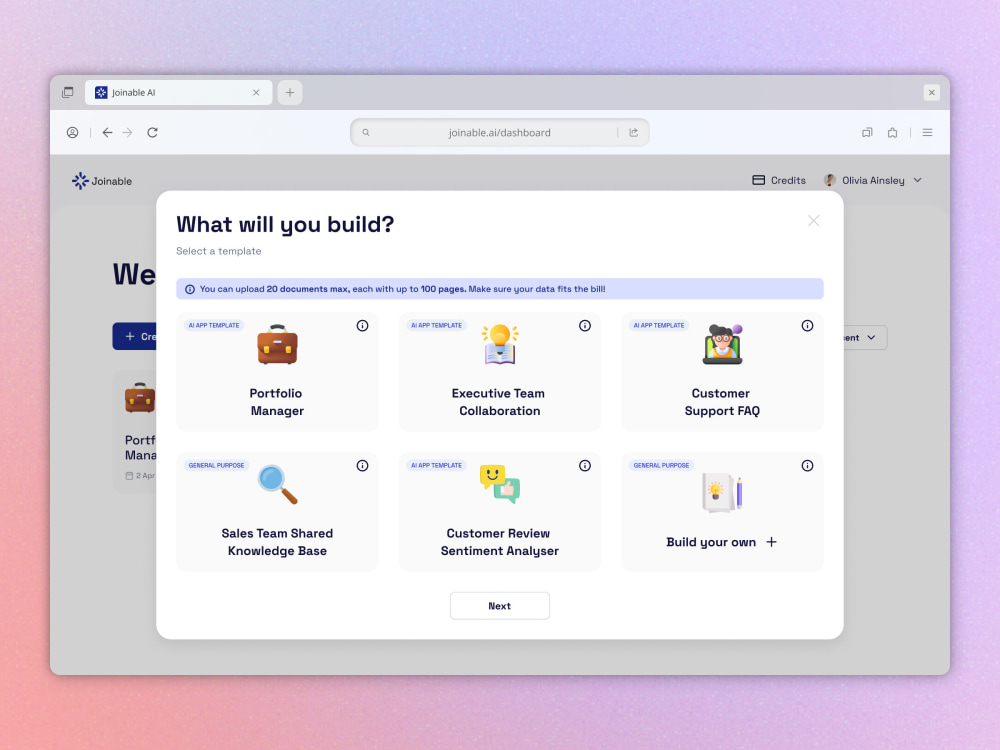Show info for Build your own
Viewport: 1000px width, 750px height.
807,466
